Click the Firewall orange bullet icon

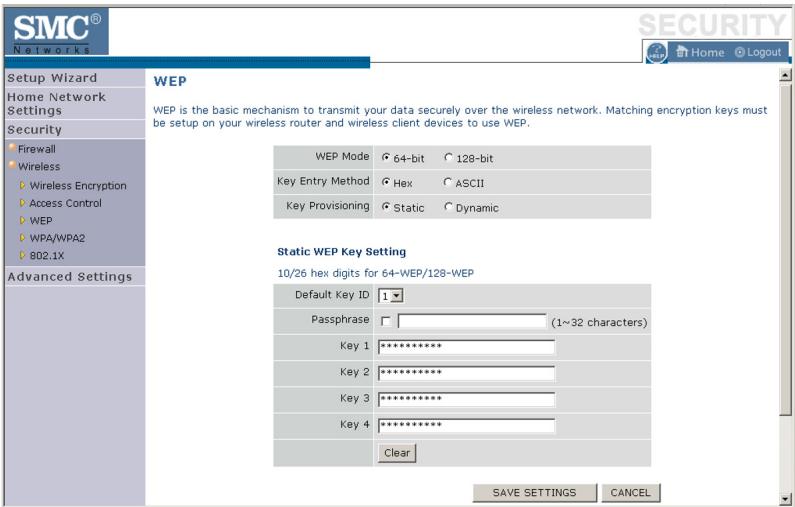point(12,148)
